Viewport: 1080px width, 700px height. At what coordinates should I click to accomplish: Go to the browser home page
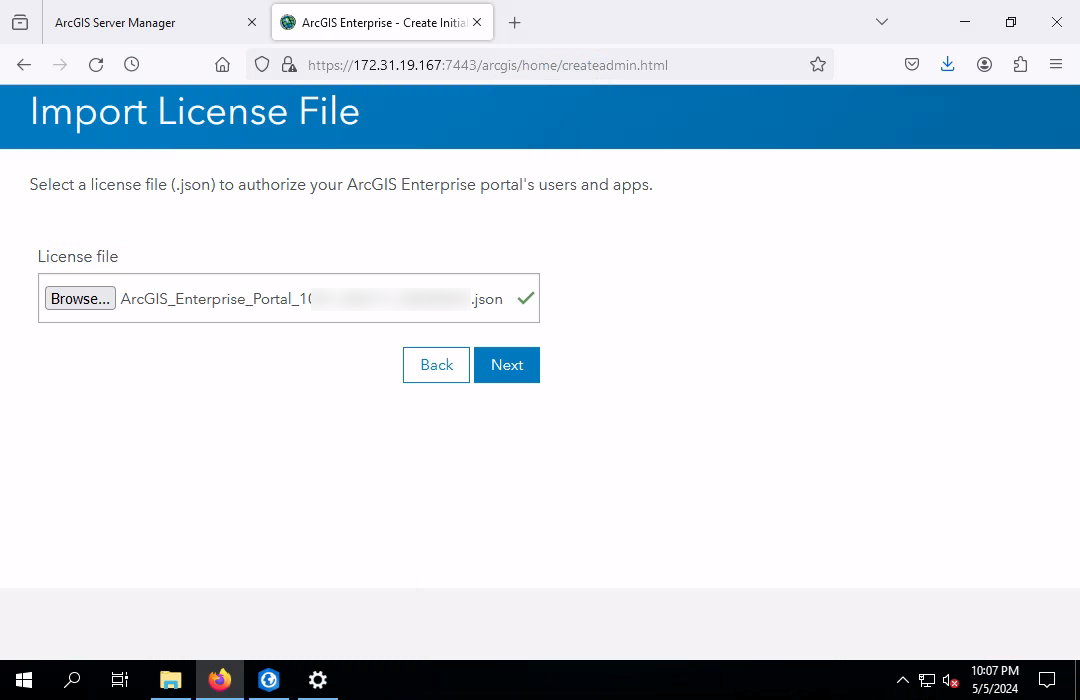(222, 65)
